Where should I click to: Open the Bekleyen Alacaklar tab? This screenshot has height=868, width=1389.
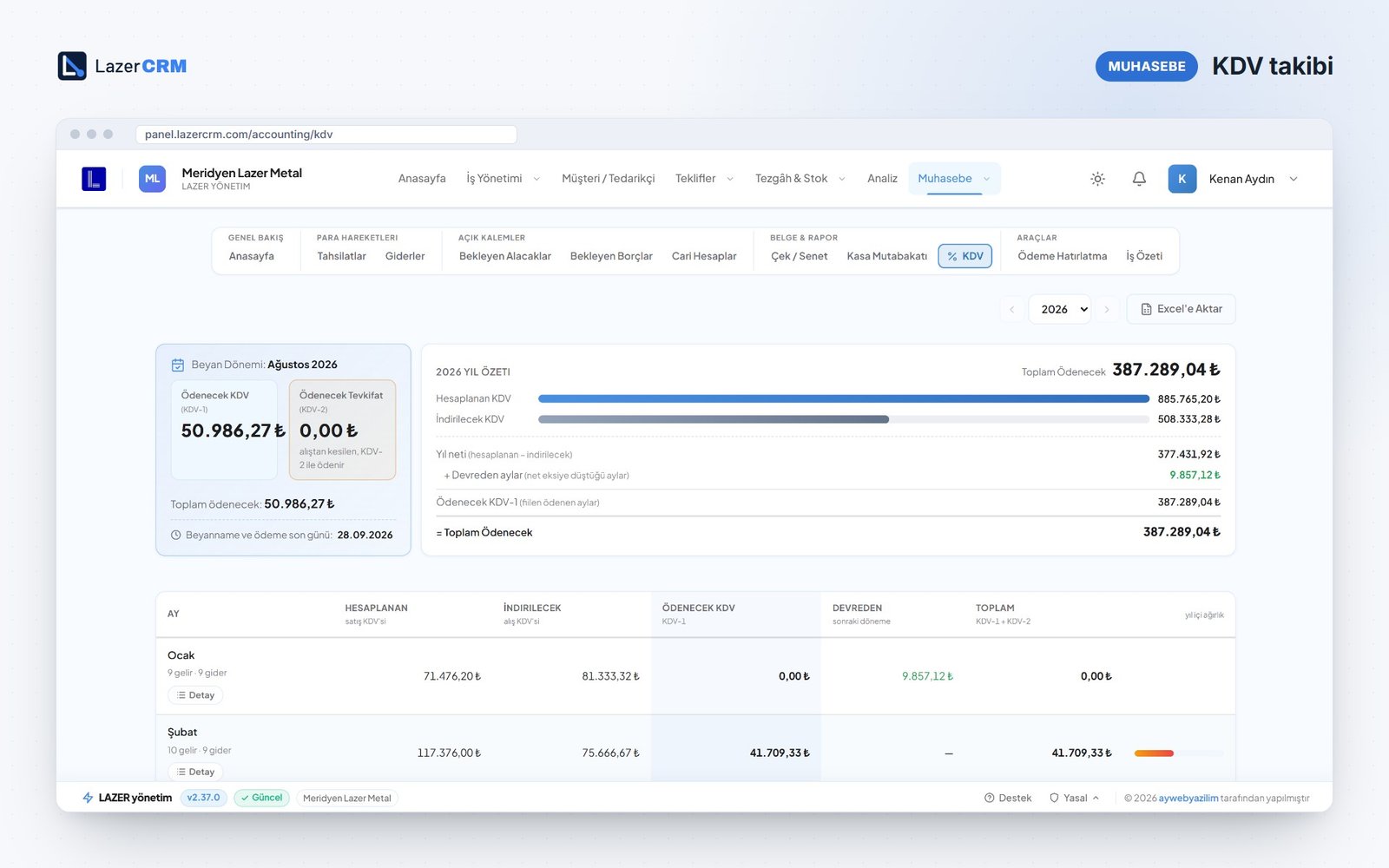point(505,256)
